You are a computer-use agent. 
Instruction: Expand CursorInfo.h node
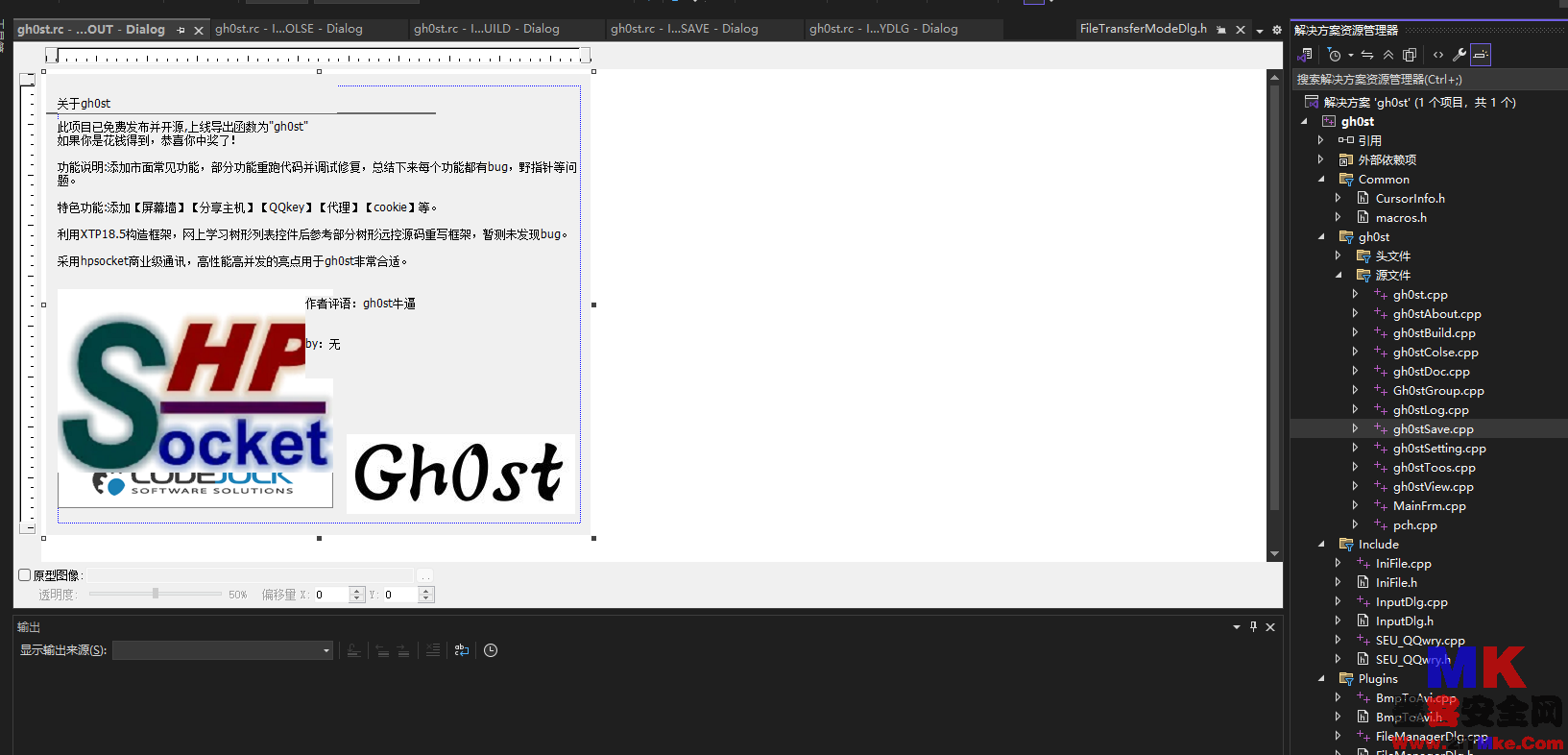(x=1339, y=198)
